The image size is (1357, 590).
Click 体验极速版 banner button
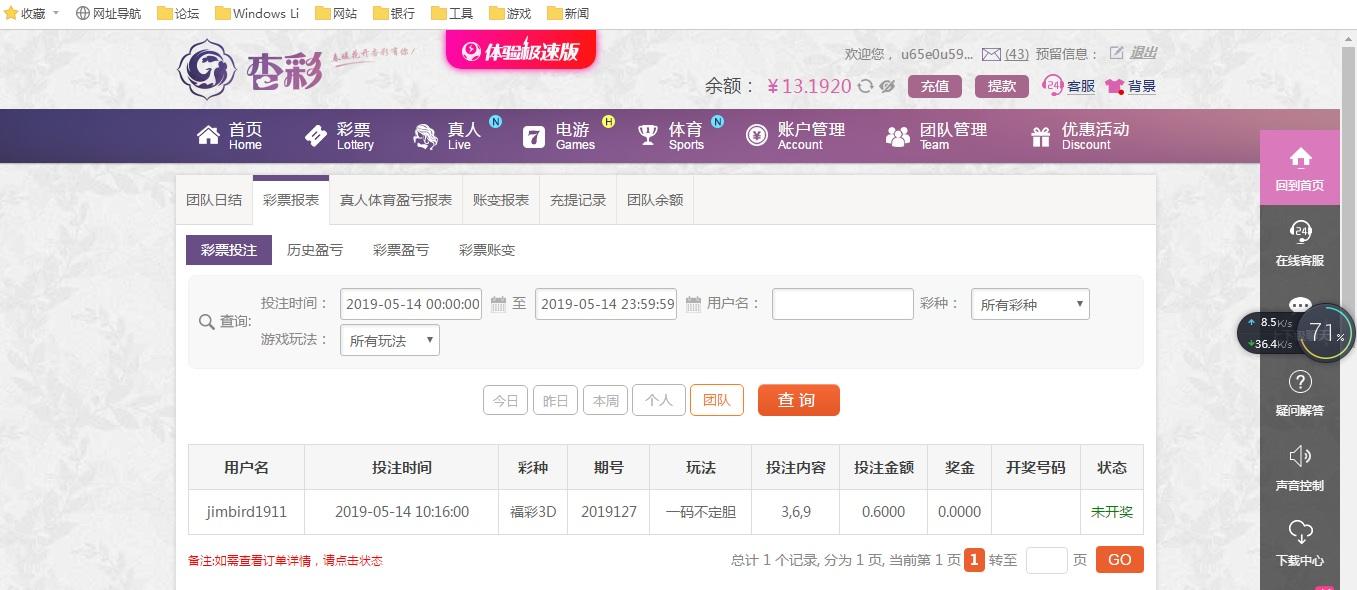(520, 50)
